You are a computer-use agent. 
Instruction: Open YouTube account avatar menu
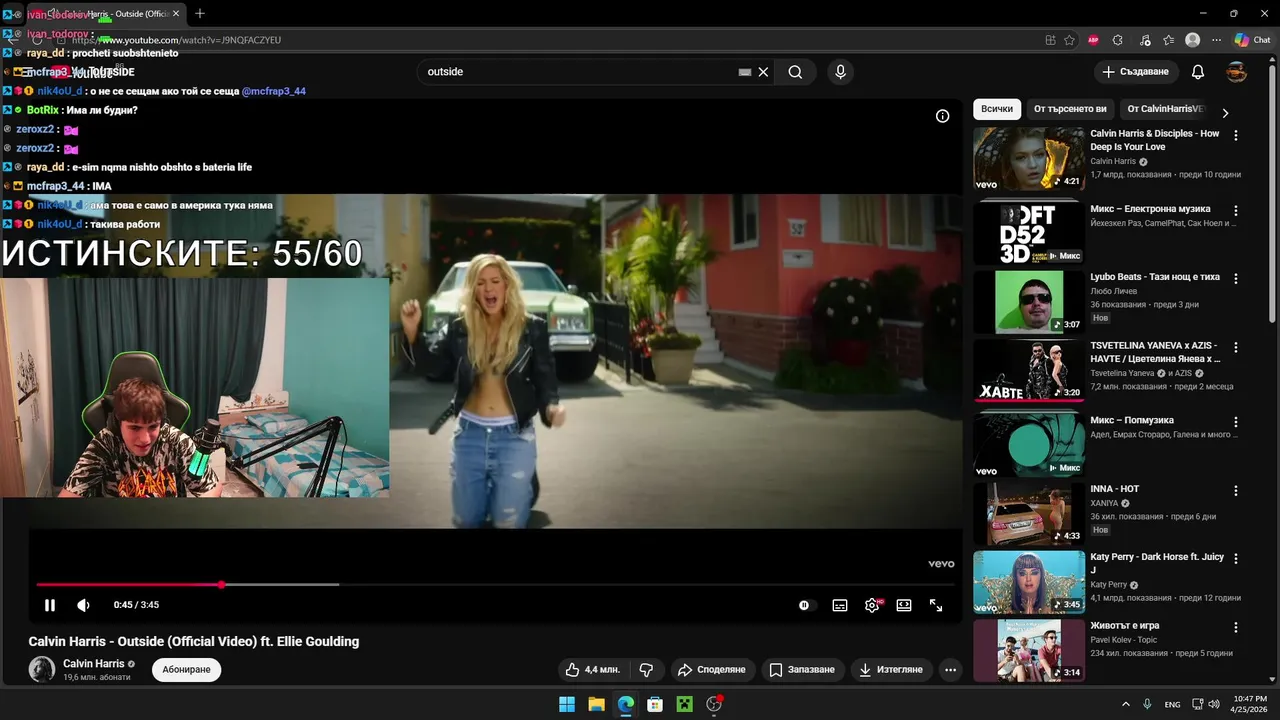(x=1237, y=72)
